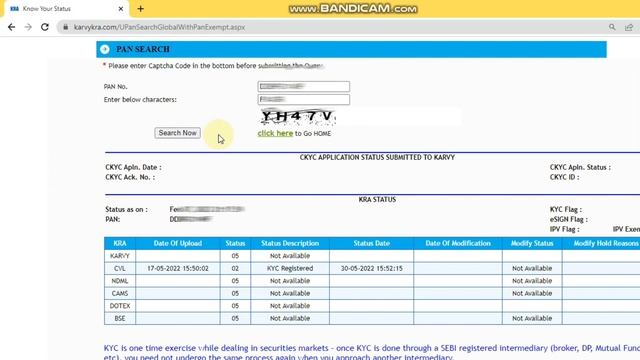
Task: Select the NDML row cell
Action: click(x=120, y=281)
